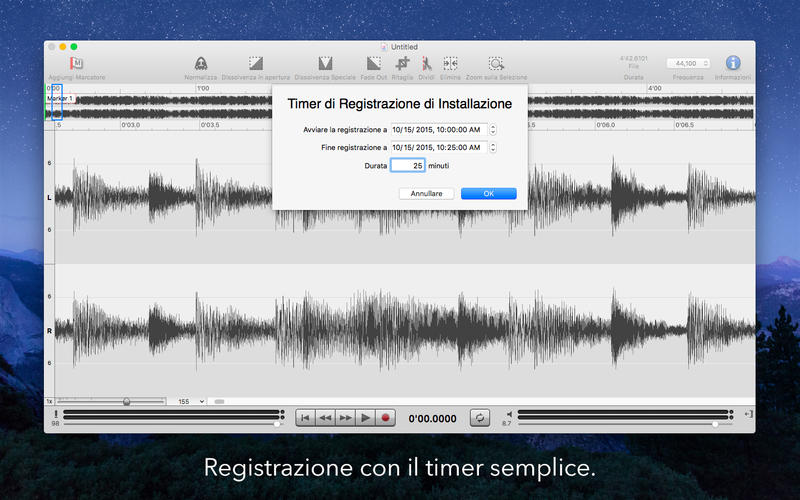Click the Untitled window title
Screen dimensions: 800x500
(x=404, y=46)
